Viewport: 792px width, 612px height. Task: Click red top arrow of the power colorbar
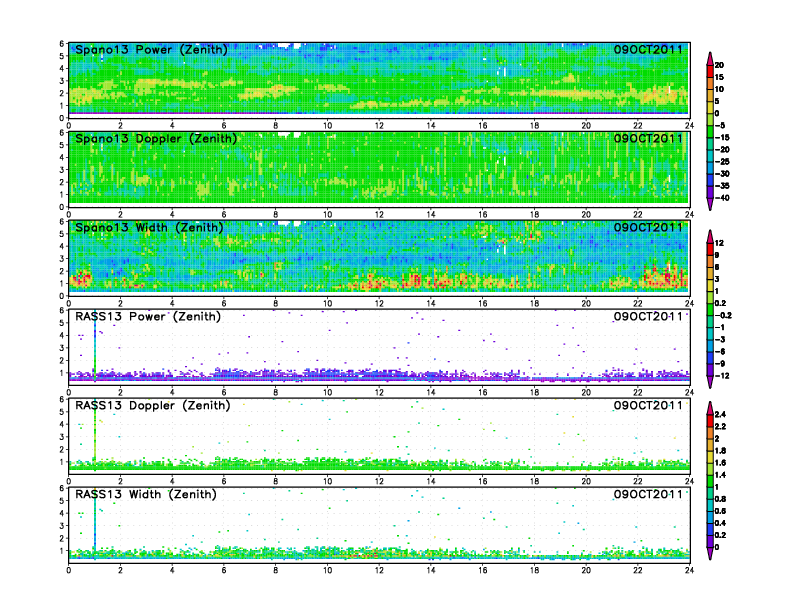[709, 57]
